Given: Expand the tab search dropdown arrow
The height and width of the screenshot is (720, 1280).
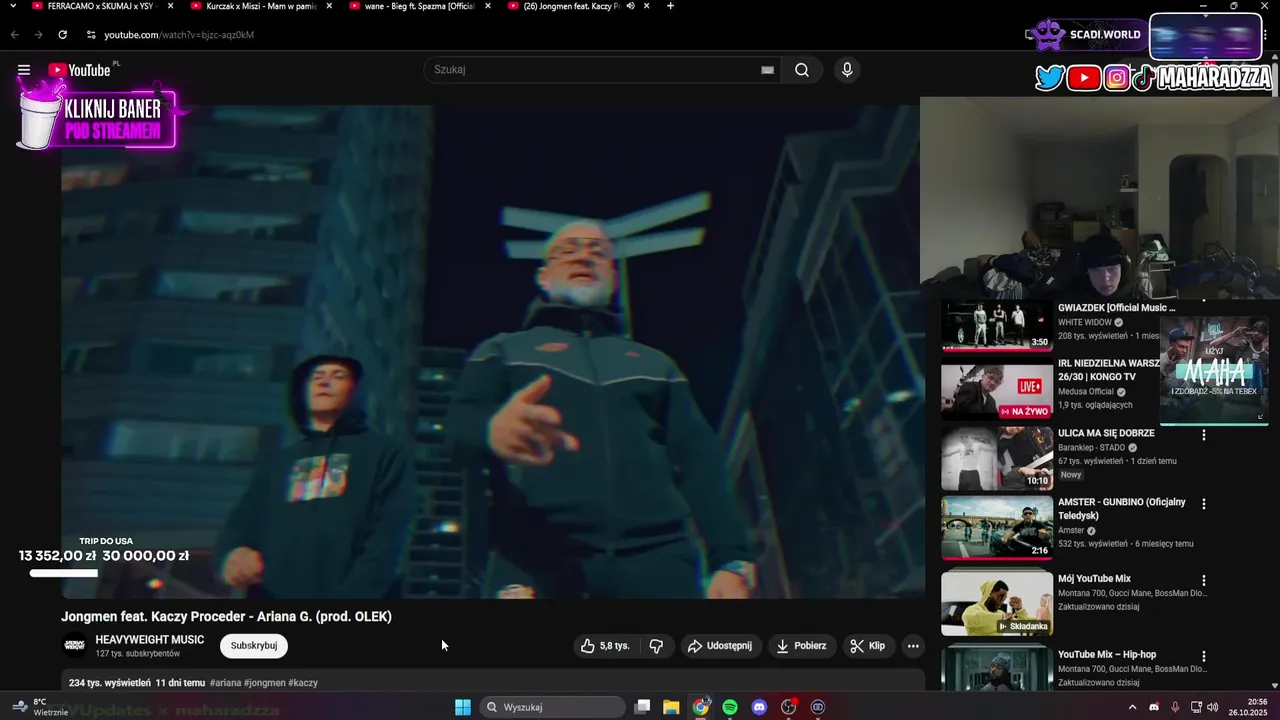Looking at the screenshot, I should (13, 6).
